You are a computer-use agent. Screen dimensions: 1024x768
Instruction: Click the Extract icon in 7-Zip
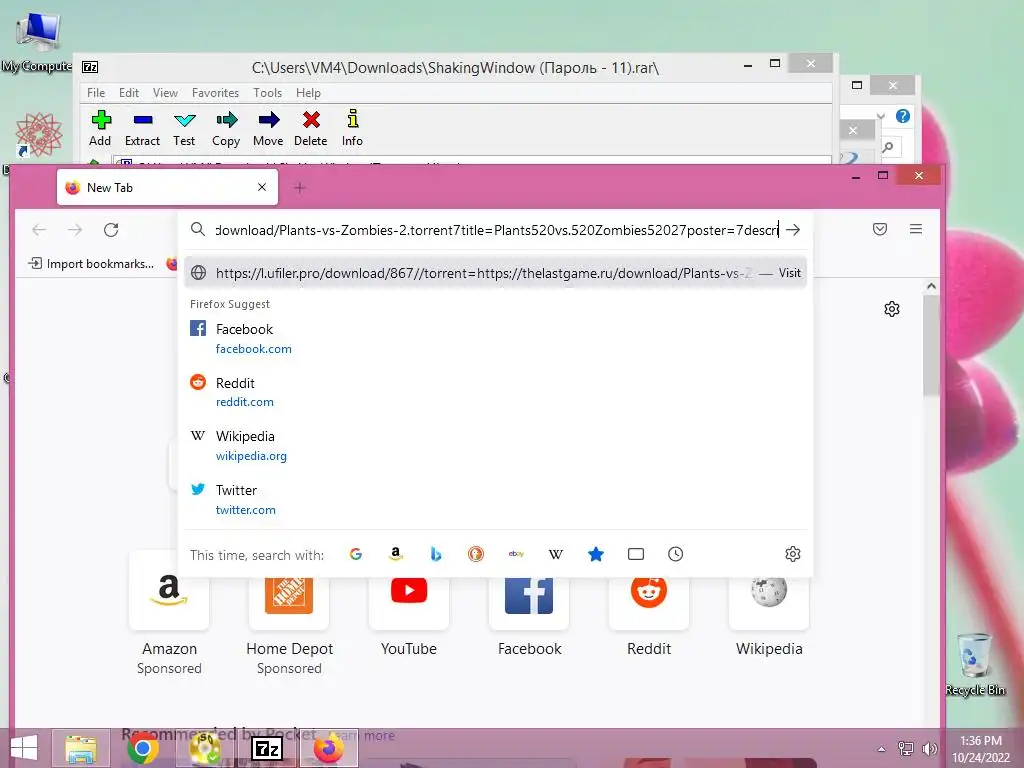pos(142,128)
